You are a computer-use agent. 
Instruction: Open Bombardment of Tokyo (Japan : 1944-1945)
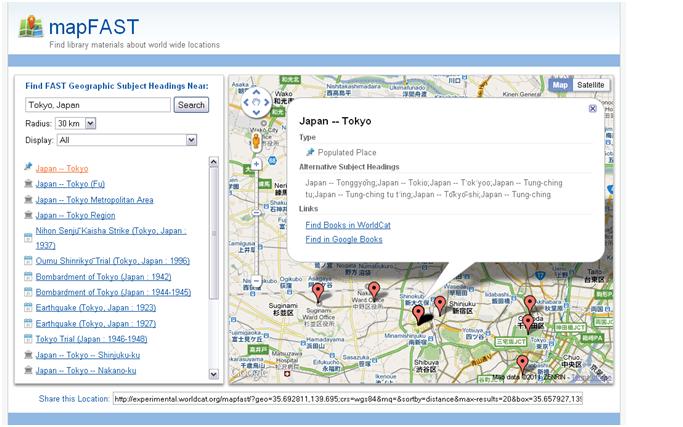[113, 292]
